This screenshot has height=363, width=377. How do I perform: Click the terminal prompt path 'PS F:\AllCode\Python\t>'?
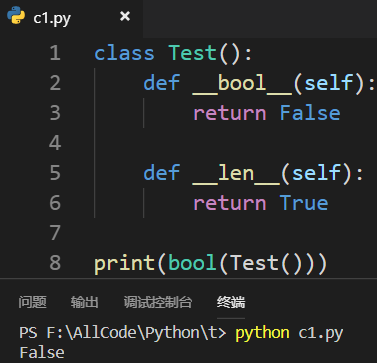point(123,333)
